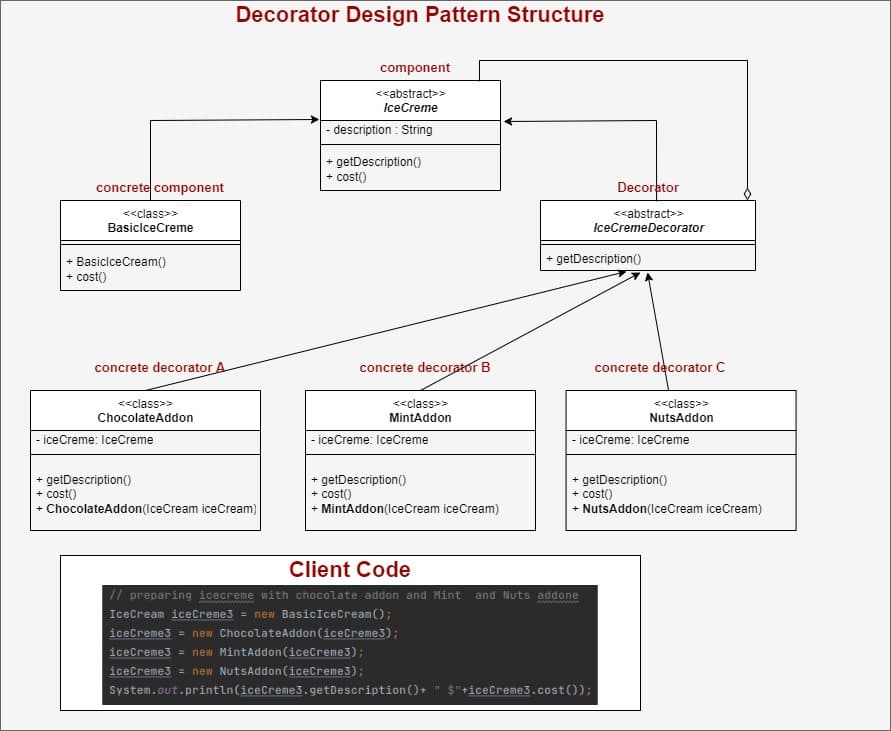Select the ChocolateAddon class name
Viewport: 891px width, 731px height.
point(145,418)
